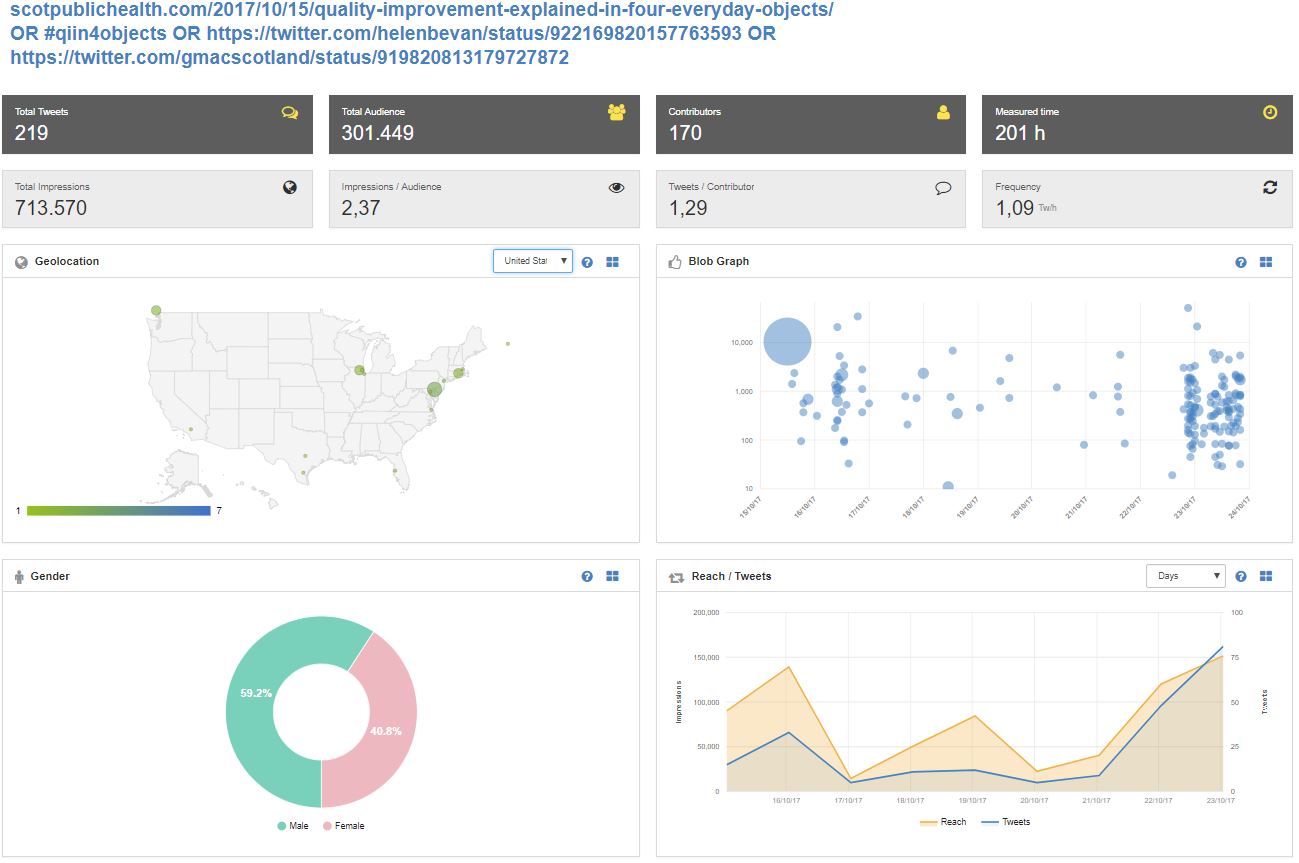Click the Gender panel grid icon
The image size is (1299, 863).
pos(613,577)
